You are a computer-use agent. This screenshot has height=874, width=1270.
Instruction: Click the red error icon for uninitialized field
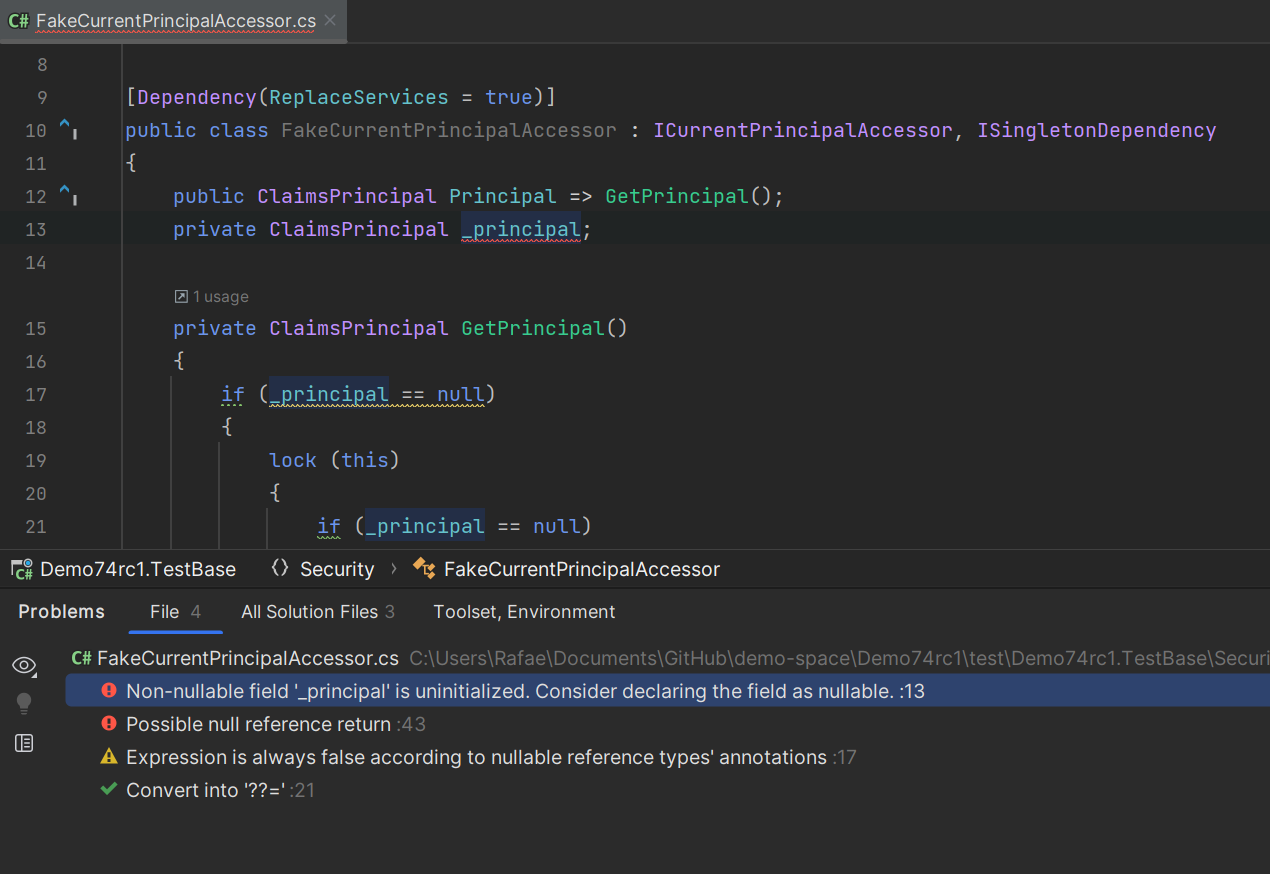tap(109, 691)
